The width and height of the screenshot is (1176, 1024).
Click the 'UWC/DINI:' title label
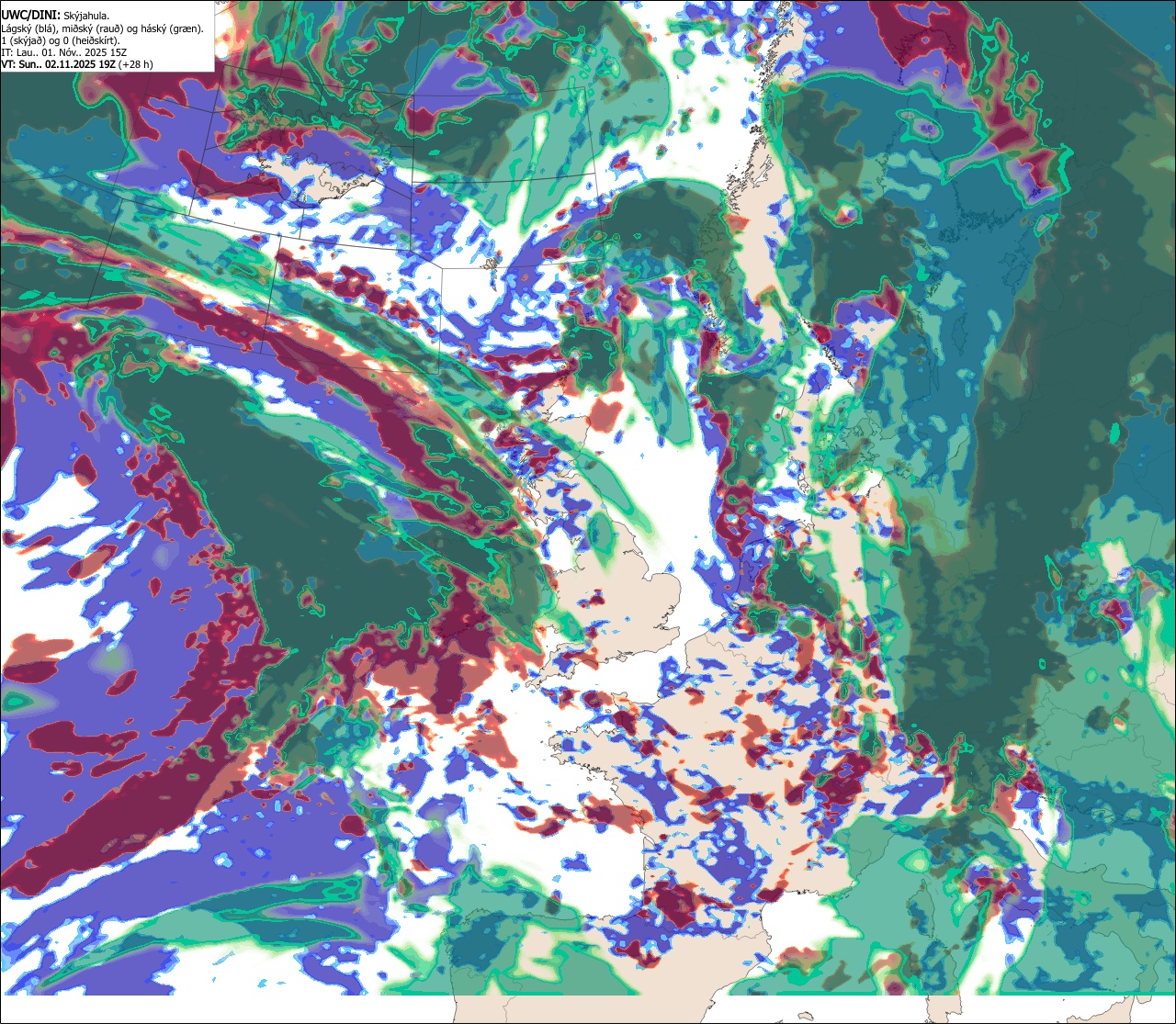(x=31, y=16)
